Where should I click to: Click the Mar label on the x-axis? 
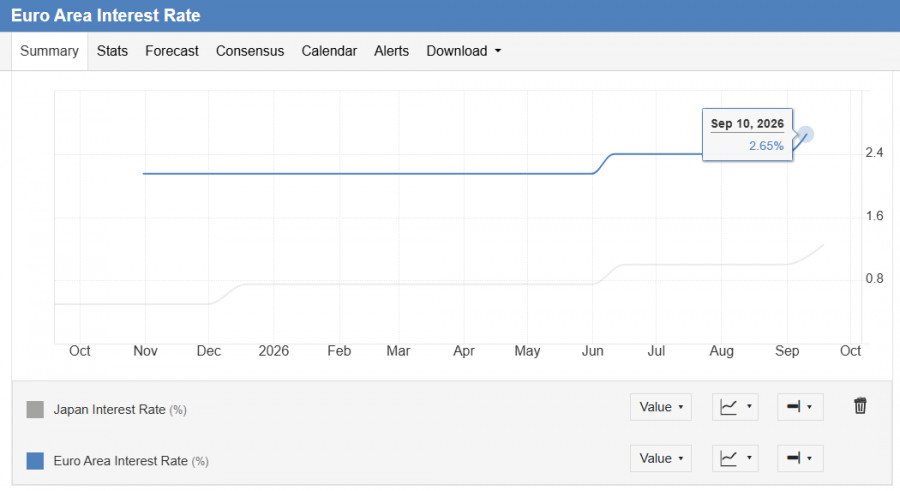click(x=398, y=351)
